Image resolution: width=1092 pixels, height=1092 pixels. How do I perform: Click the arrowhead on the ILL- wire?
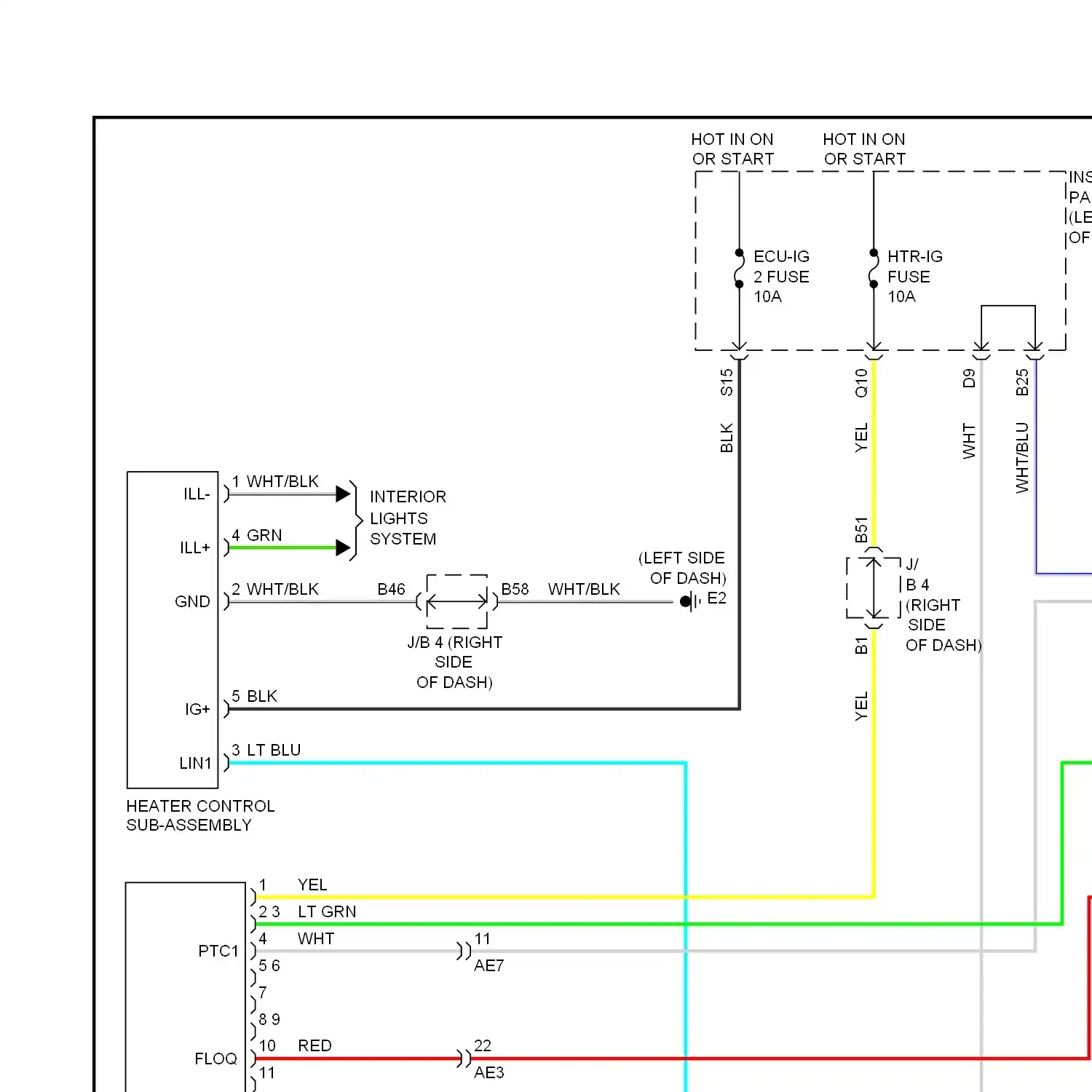[343, 494]
